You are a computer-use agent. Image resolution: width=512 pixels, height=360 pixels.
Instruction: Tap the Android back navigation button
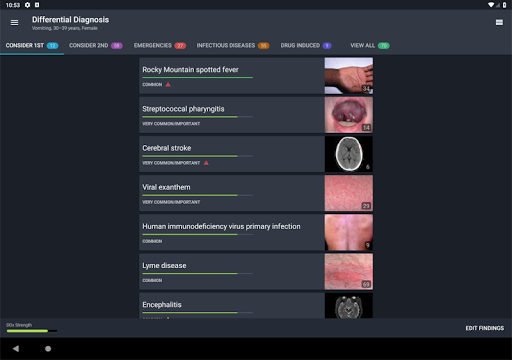[16, 349]
